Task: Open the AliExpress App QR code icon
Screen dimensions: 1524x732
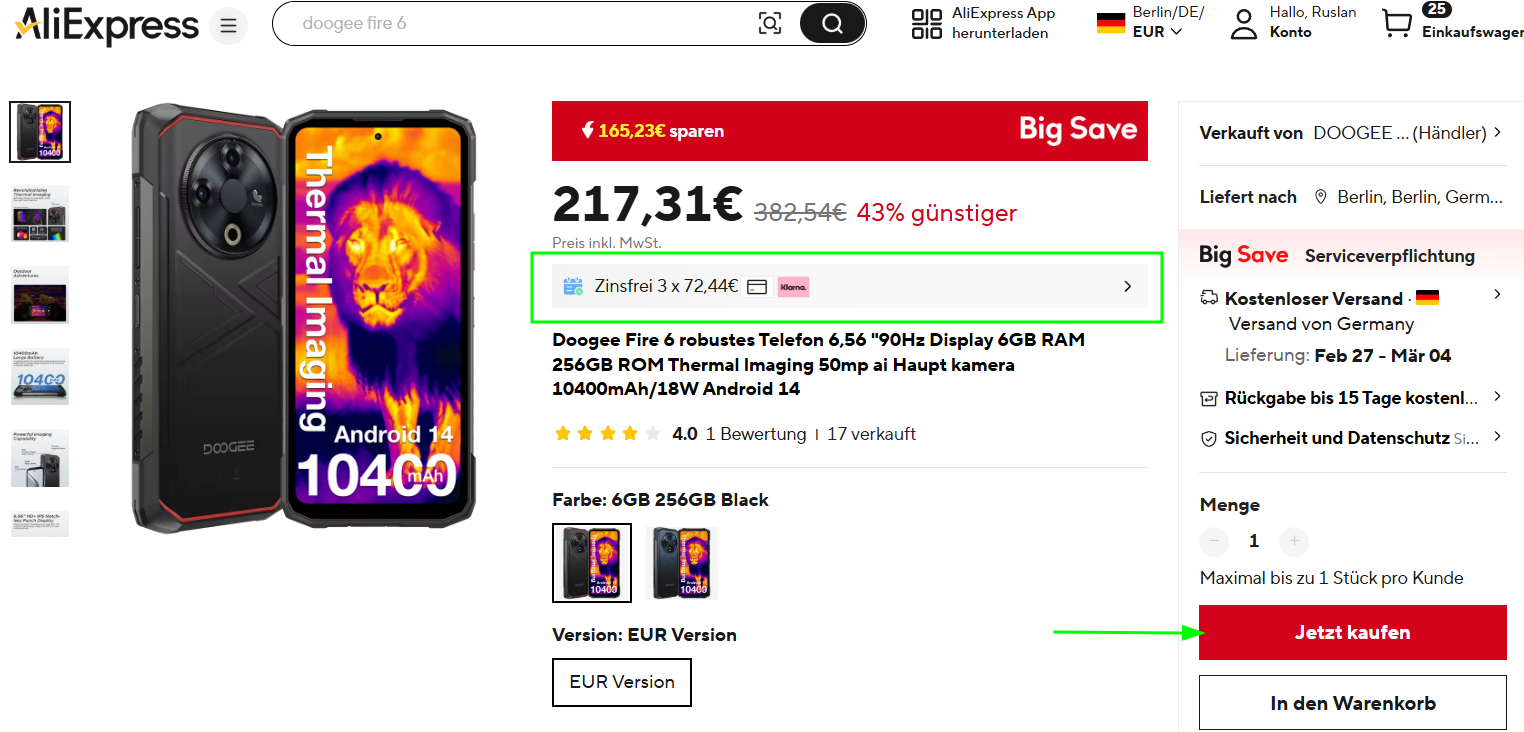Action: pyautogui.click(x=927, y=24)
